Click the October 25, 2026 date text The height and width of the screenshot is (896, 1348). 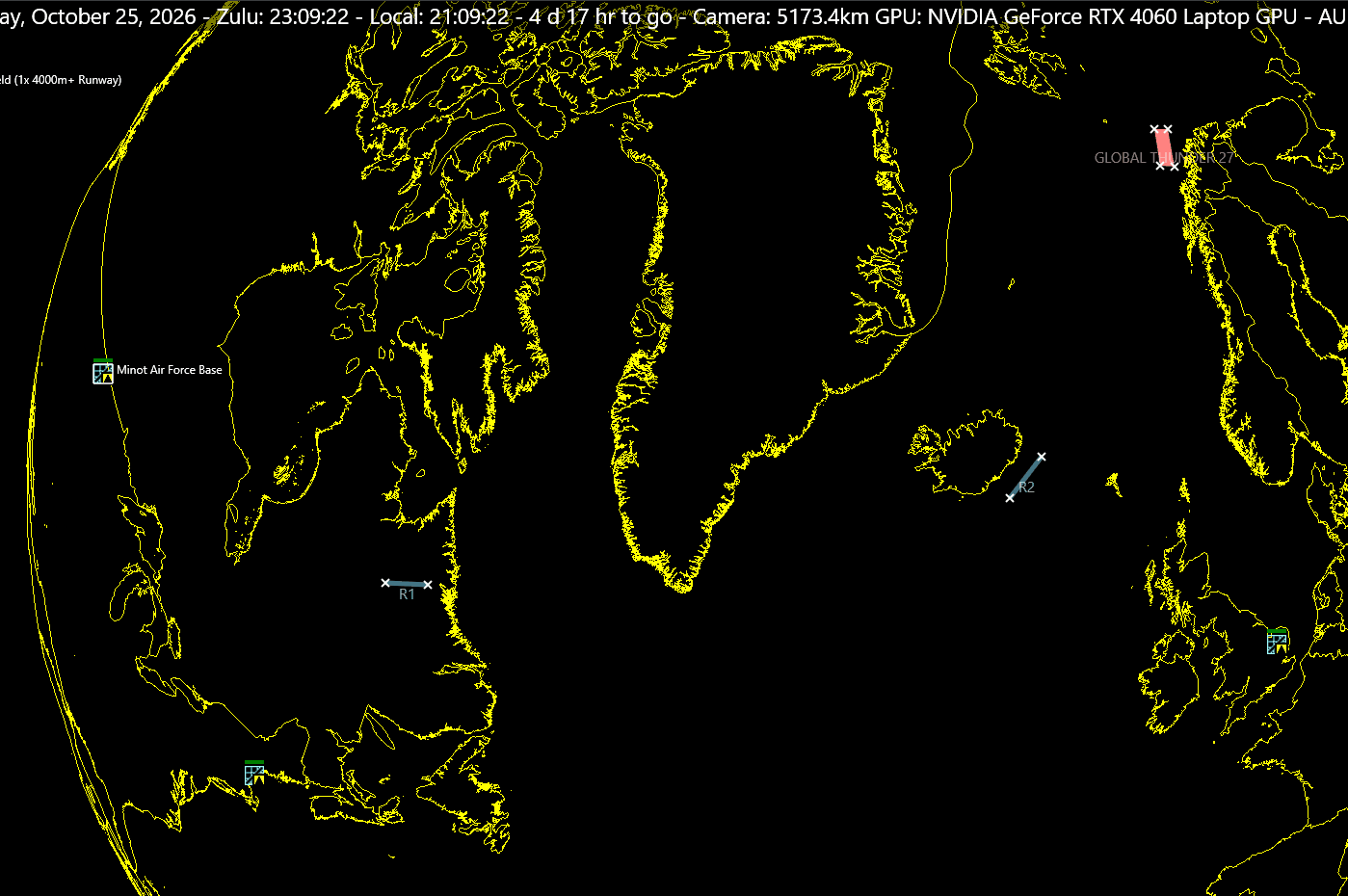tap(114, 16)
